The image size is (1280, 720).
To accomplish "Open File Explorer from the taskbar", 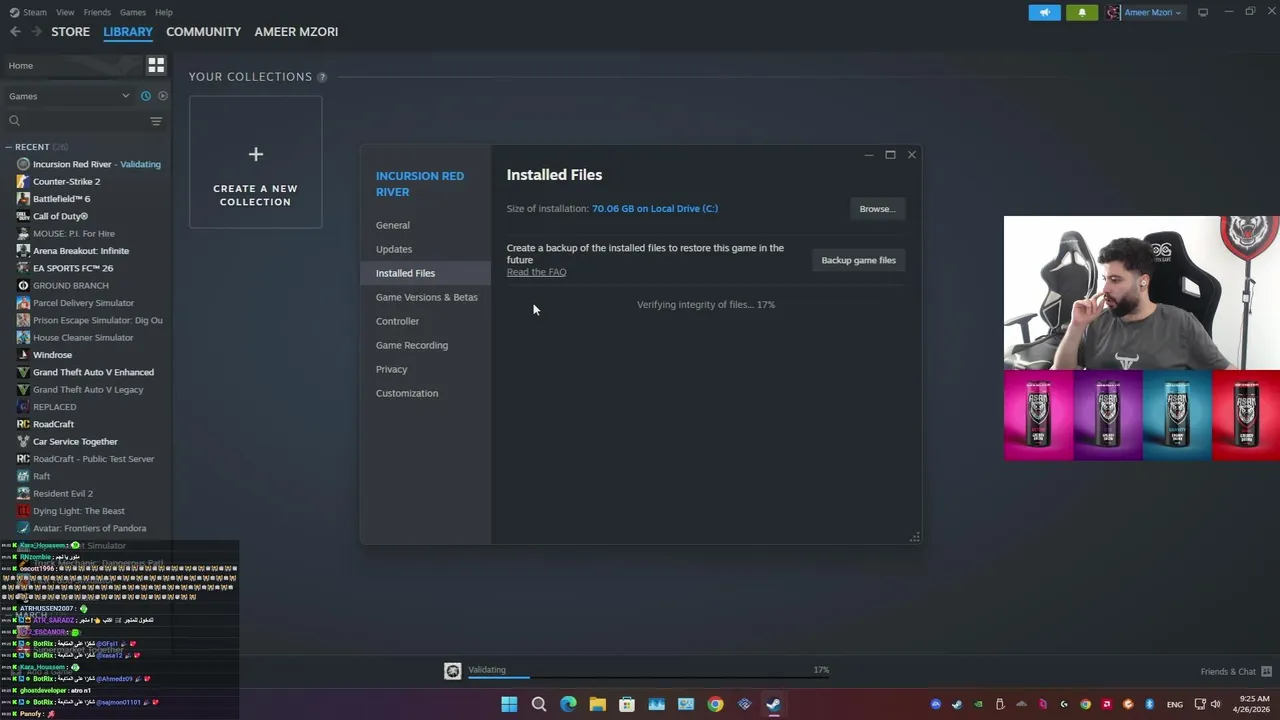I will [x=597, y=704].
